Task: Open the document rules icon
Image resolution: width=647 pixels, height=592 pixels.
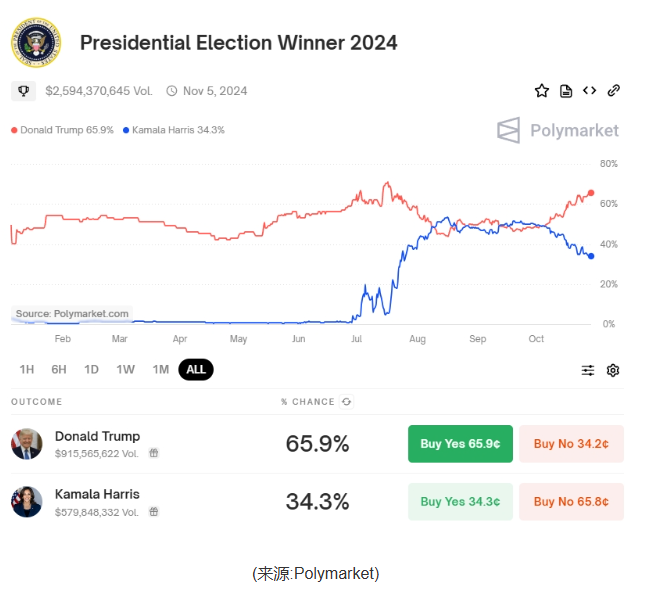Action: click(x=566, y=91)
